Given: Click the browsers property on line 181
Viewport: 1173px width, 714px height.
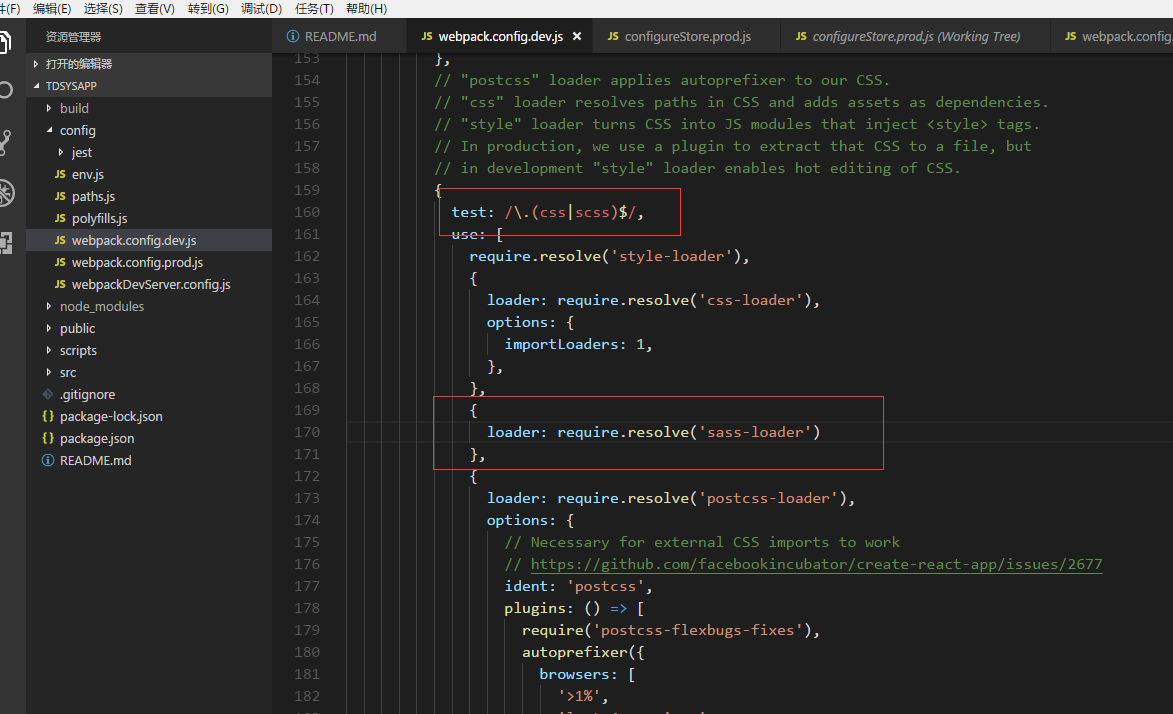Looking at the screenshot, I should (574, 674).
